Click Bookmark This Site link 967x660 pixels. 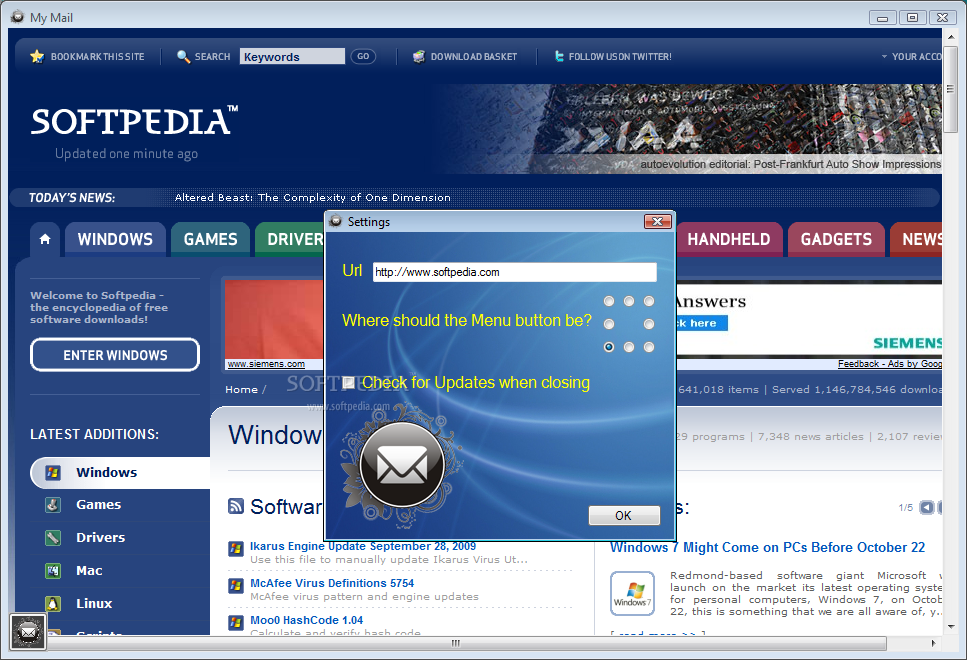(x=97, y=57)
